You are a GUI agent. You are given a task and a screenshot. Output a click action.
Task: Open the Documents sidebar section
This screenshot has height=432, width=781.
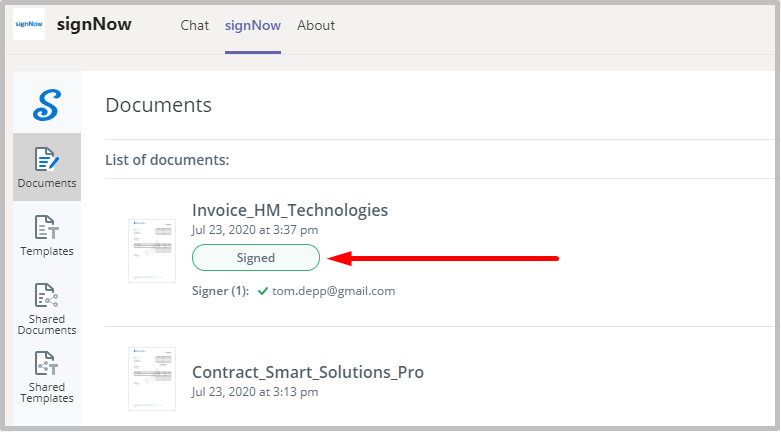click(x=47, y=167)
